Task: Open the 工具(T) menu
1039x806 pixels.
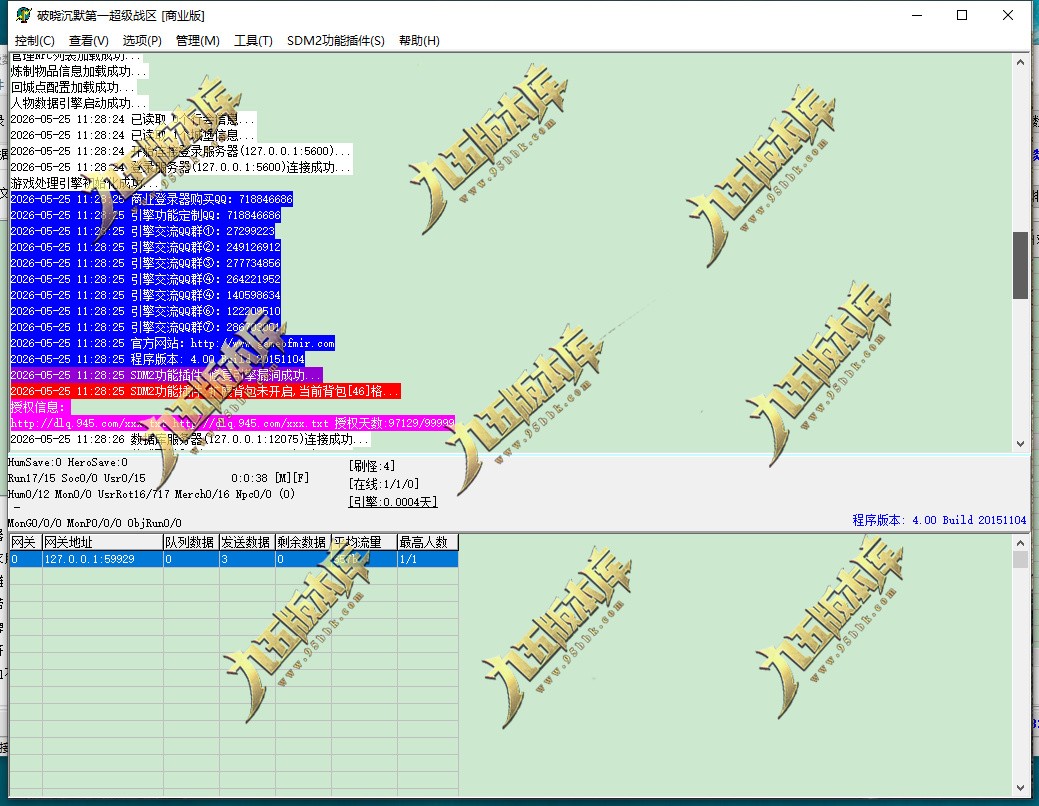Action: tap(253, 40)
